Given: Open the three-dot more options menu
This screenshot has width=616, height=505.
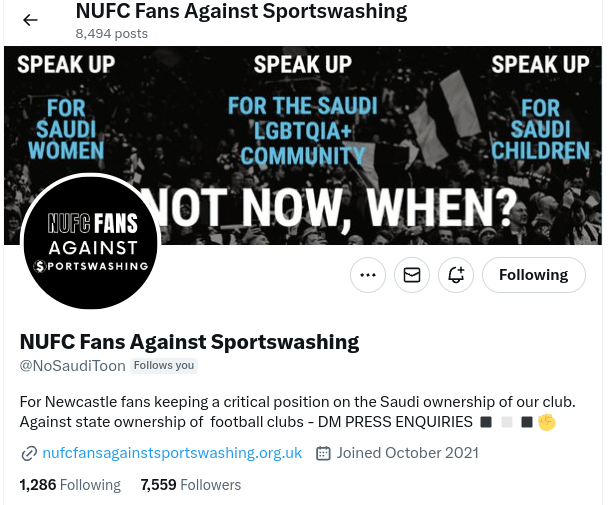Looking at the screenshot, I should tap(368, 275).
